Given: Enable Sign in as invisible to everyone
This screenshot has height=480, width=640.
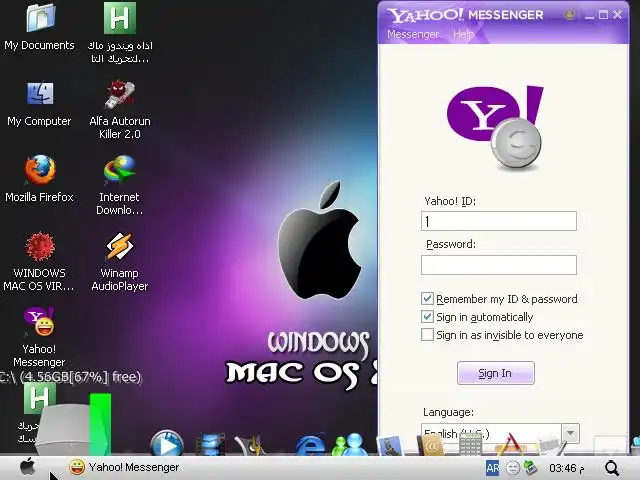Looking at the screenshot, I should tap(427, 335).
